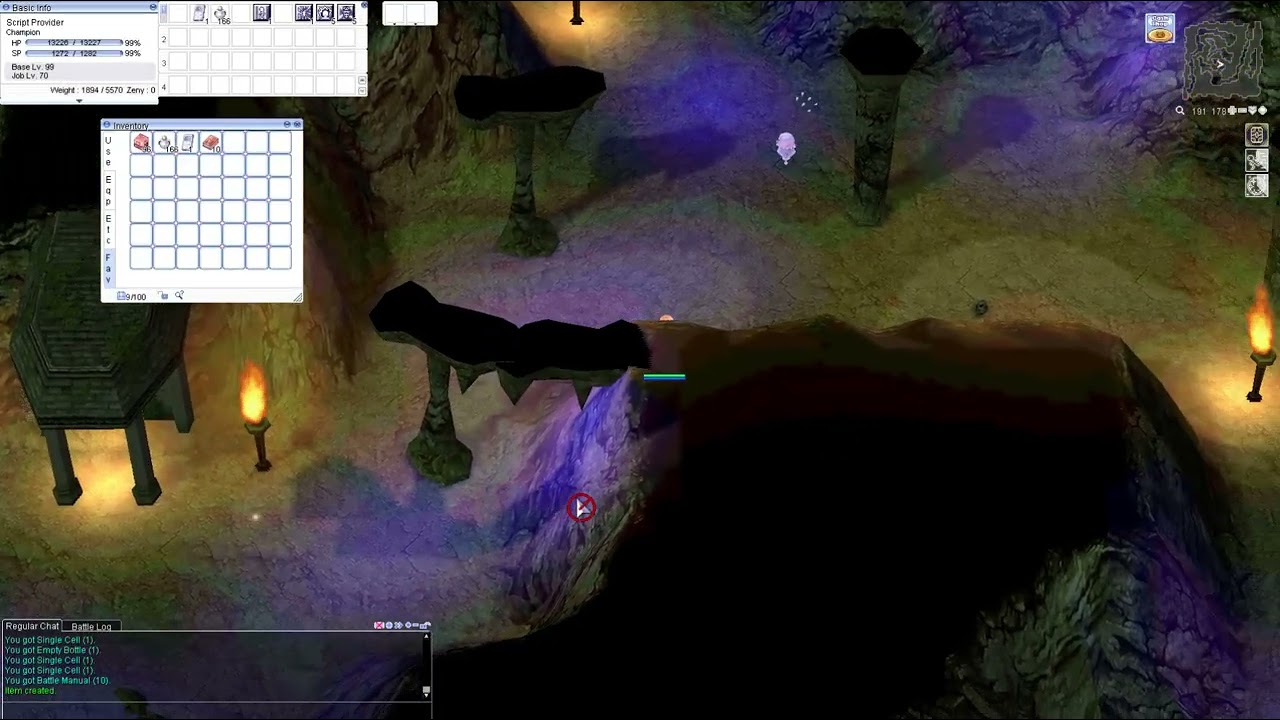
Task: Use the card item in hotkey slot two
Action: coord(199,14)
